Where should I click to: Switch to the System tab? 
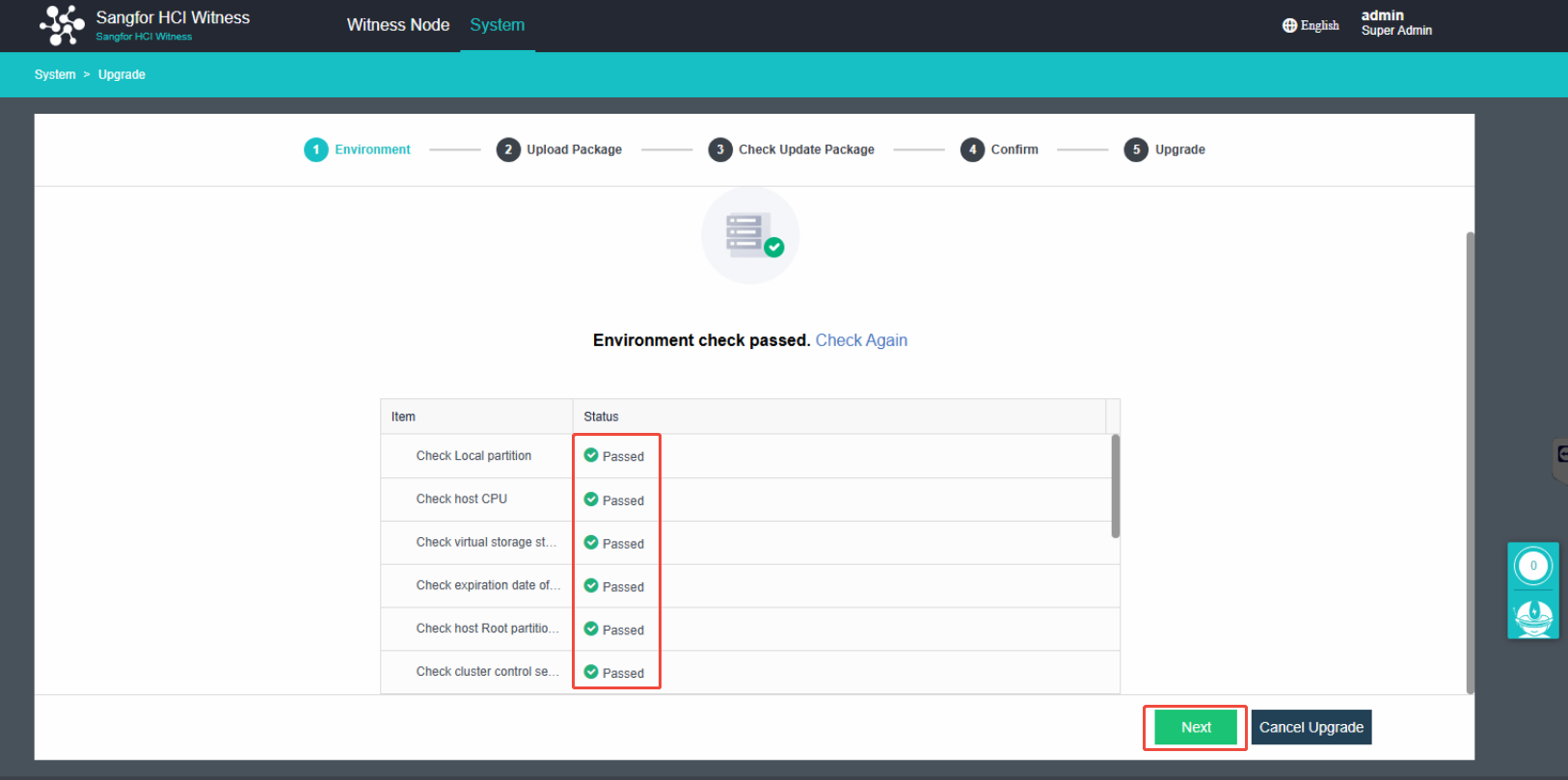click(498, 25)
